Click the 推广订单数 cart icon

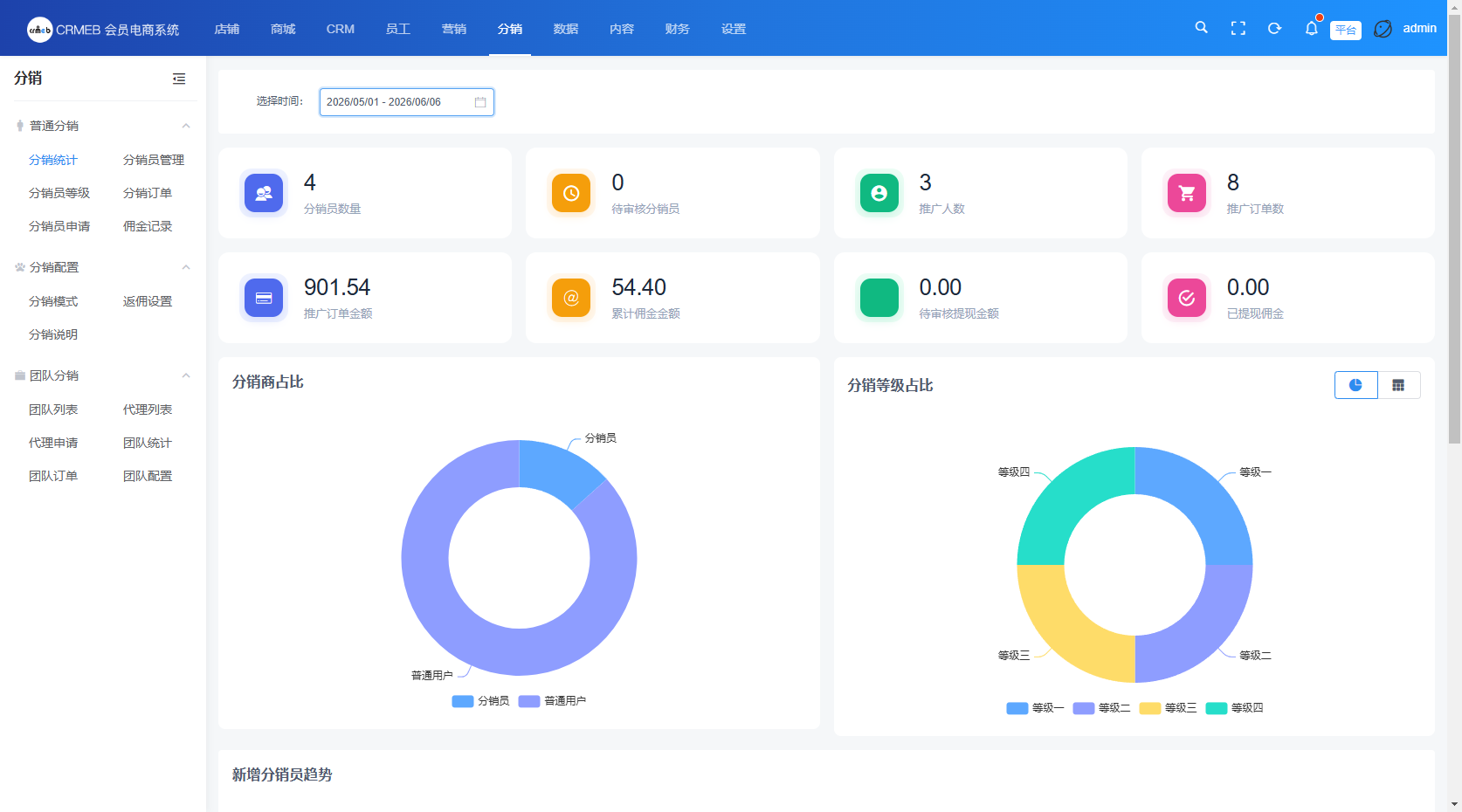point(1187,193)
